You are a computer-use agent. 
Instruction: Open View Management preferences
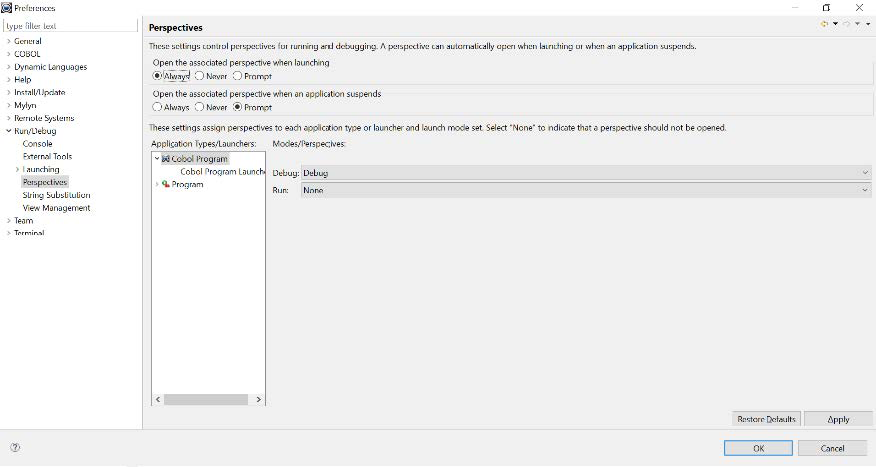point(56,208)
